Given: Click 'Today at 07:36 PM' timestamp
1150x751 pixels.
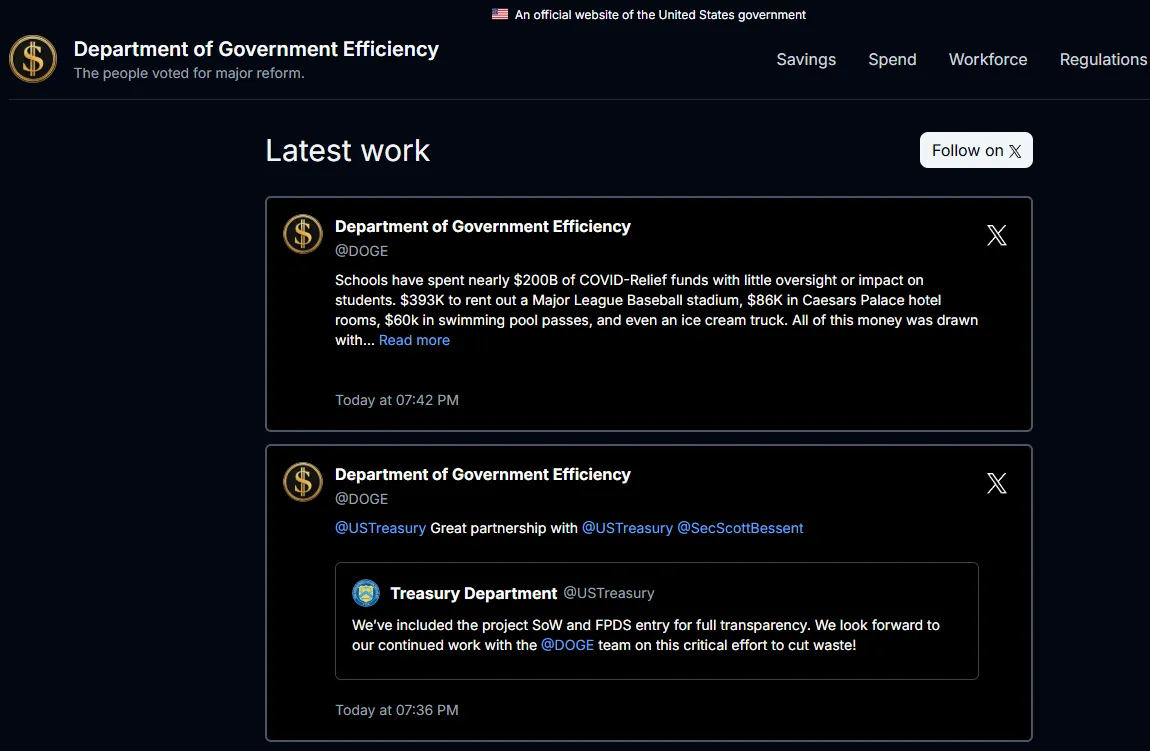Looking at the screenshot, I should [x=397, y=710].
